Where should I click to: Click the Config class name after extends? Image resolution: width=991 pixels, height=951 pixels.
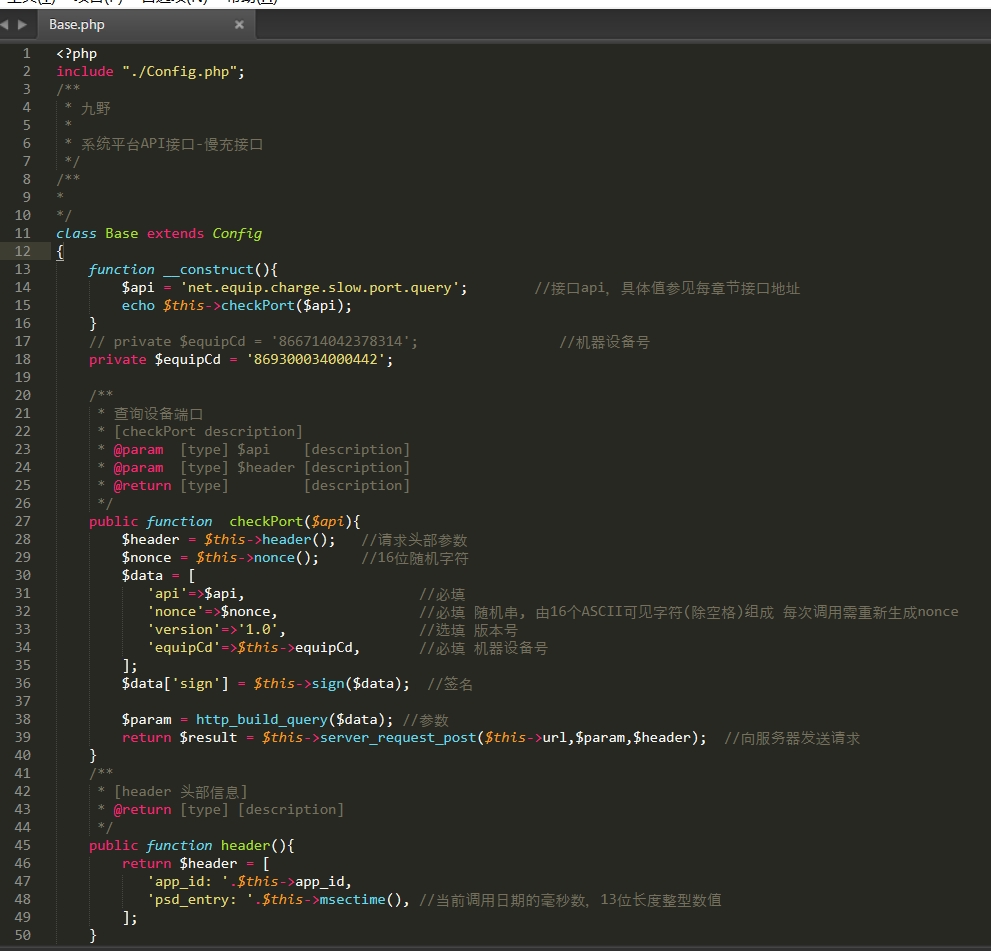(x=237, y=233)
